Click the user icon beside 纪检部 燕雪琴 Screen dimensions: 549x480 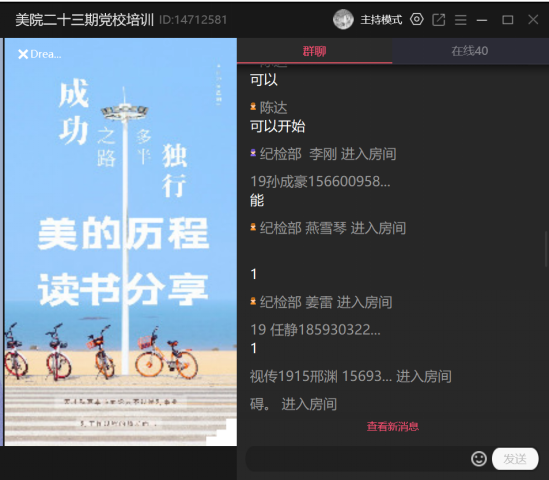coord(253,227)
